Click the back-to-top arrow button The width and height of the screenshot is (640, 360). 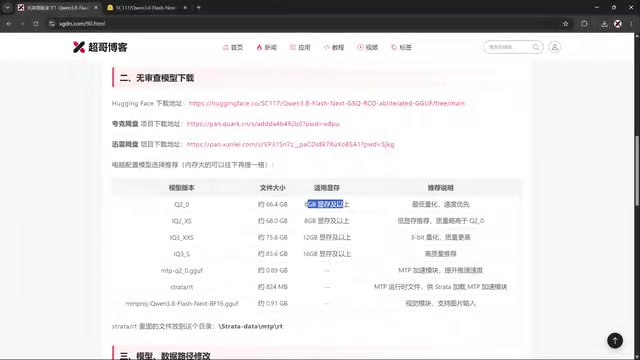615,340
